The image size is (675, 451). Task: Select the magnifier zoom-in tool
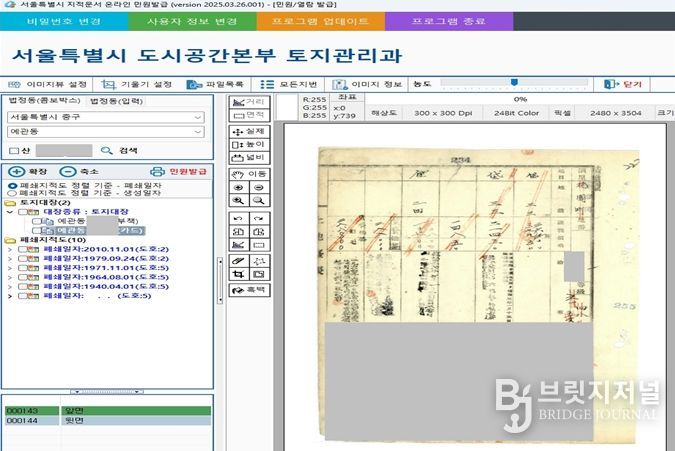click(238, 201)
